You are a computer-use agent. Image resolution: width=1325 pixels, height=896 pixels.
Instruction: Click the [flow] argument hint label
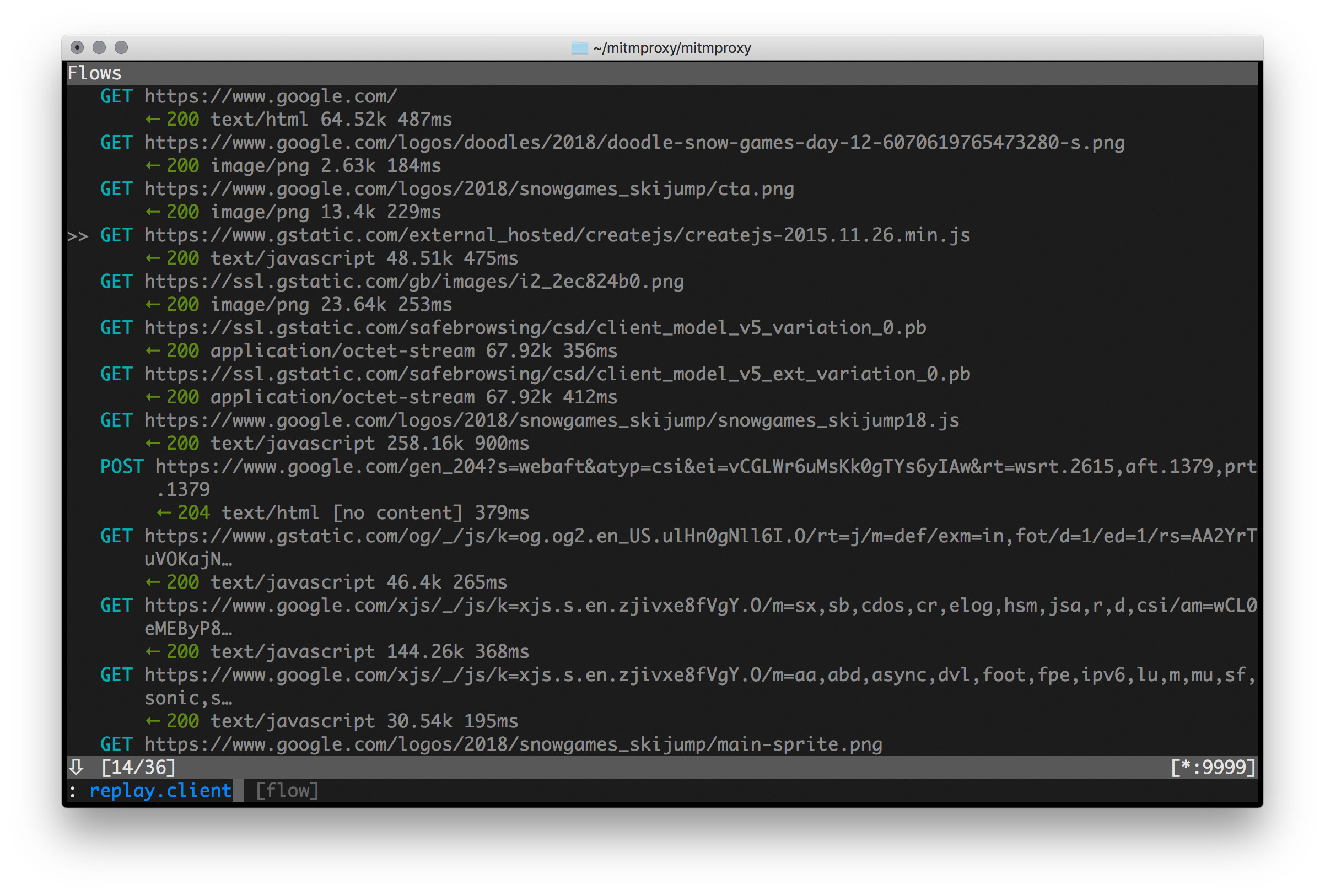(x=287, y=791)
